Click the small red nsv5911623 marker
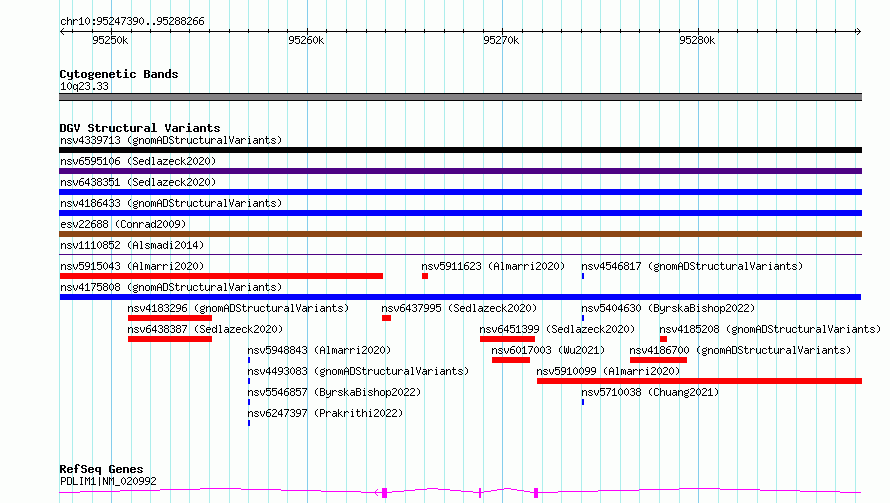The height and width of the screenshot is (503, 890). [425, 276]
